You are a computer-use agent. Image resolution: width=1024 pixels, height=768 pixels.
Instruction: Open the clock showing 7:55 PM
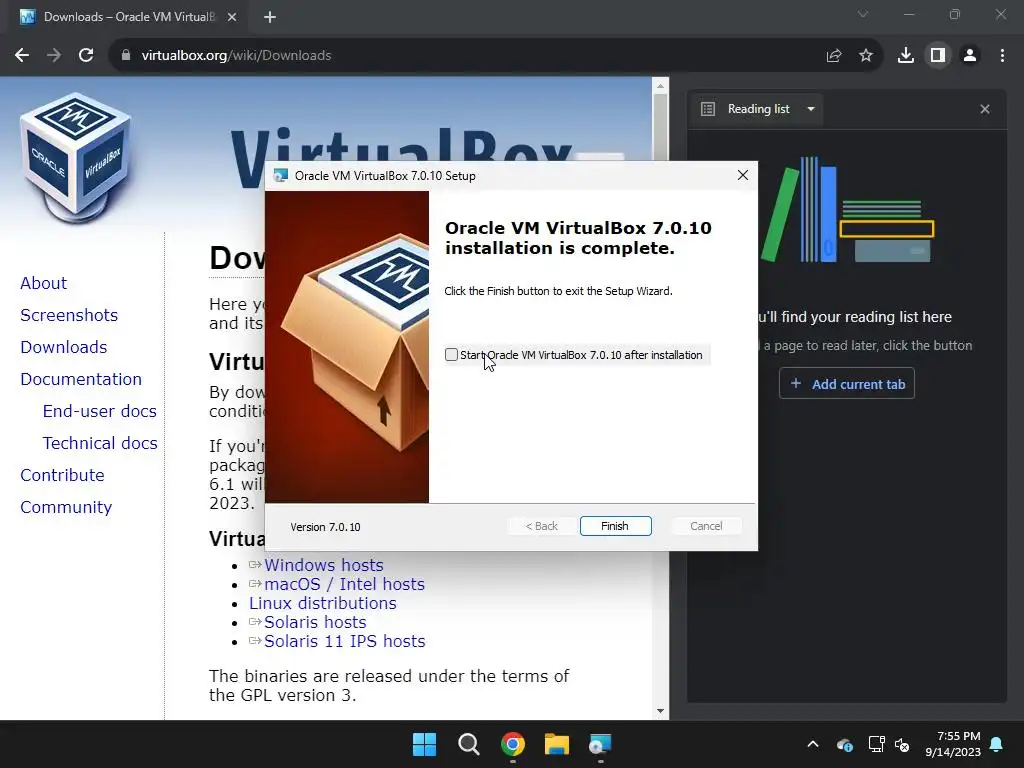click(953, 744)
